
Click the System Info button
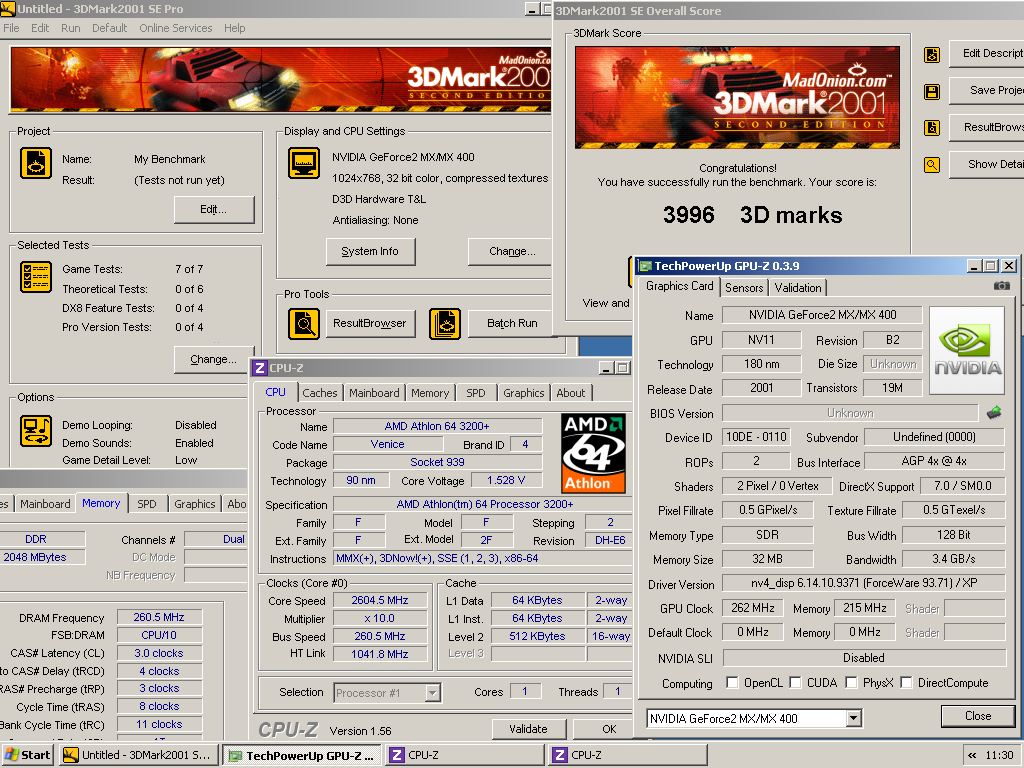click(x=370, y=251)
